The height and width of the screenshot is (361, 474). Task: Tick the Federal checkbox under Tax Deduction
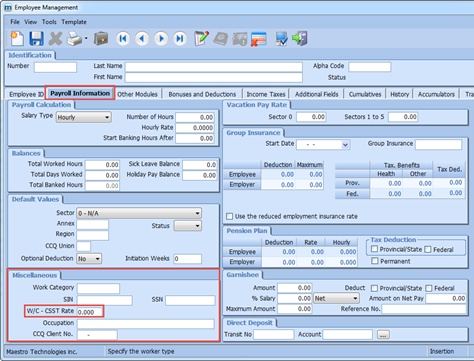point(428,249)
